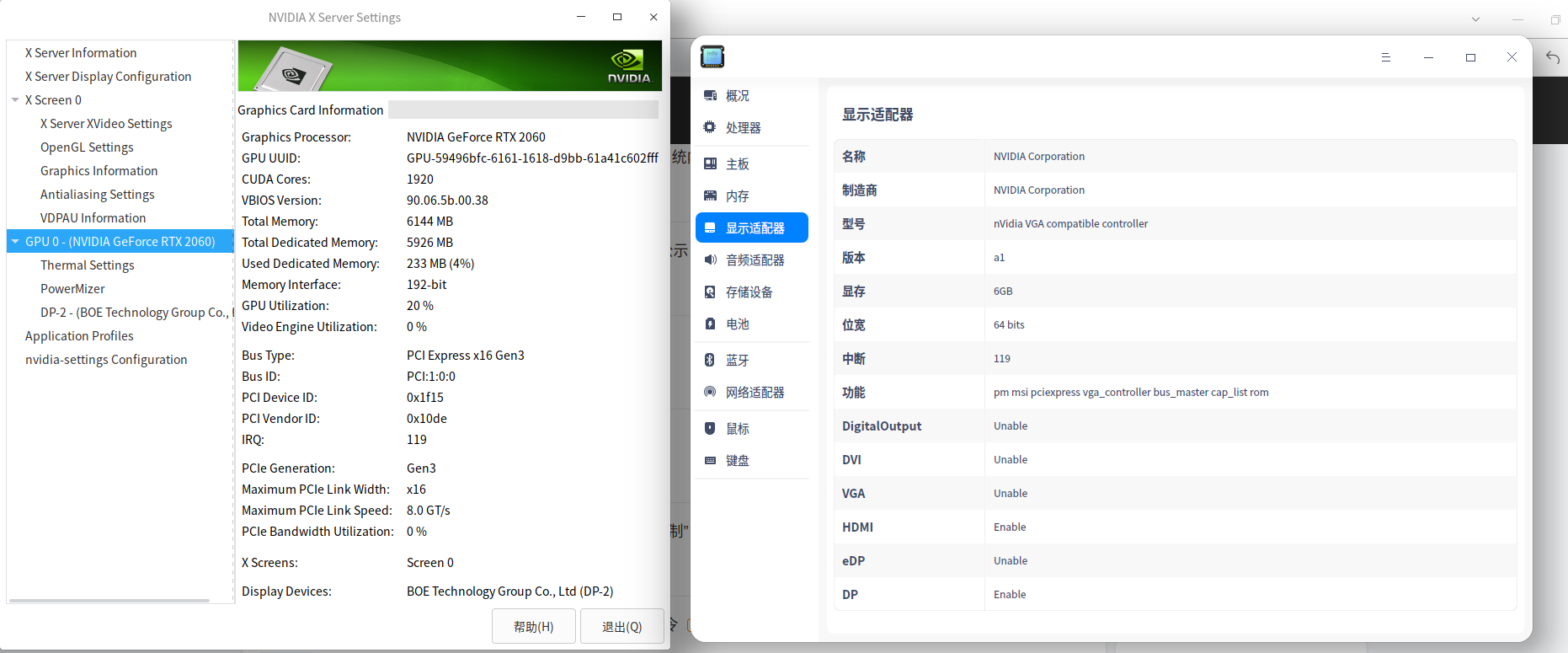
Task: Switch to the 主板 motherboard tab
Action: coord(752,164)
